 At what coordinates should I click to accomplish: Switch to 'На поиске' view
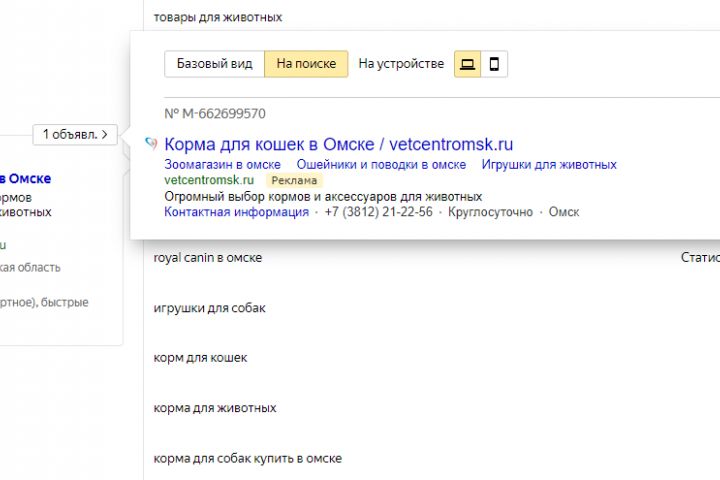(306, 64)
